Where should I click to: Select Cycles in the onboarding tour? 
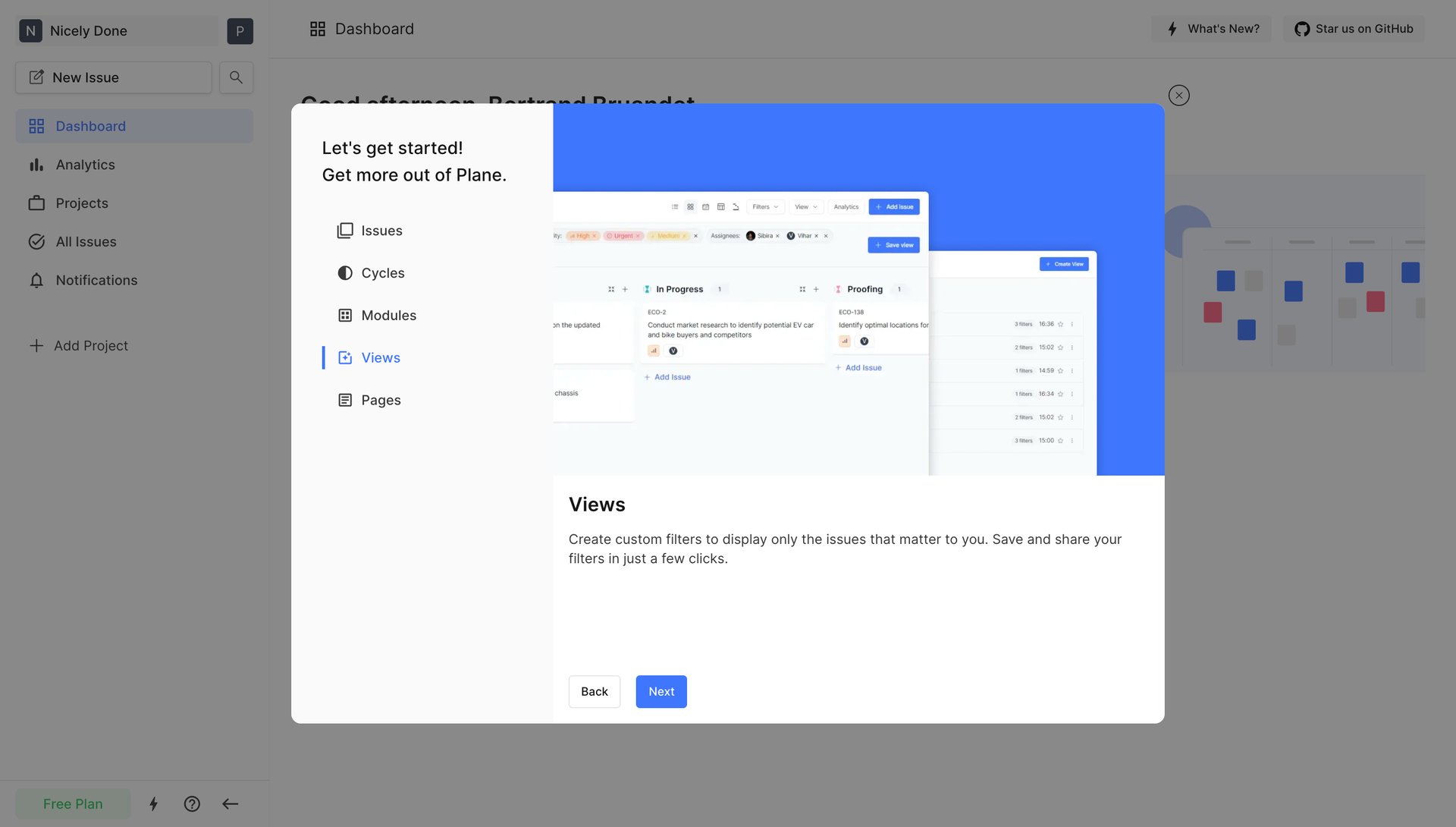(383, 273)
